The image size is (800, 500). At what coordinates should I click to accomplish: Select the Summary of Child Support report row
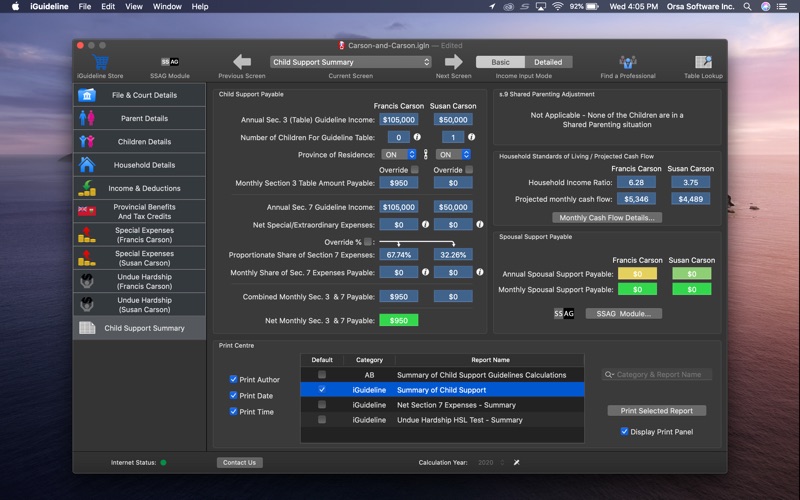tap(442, 390)
